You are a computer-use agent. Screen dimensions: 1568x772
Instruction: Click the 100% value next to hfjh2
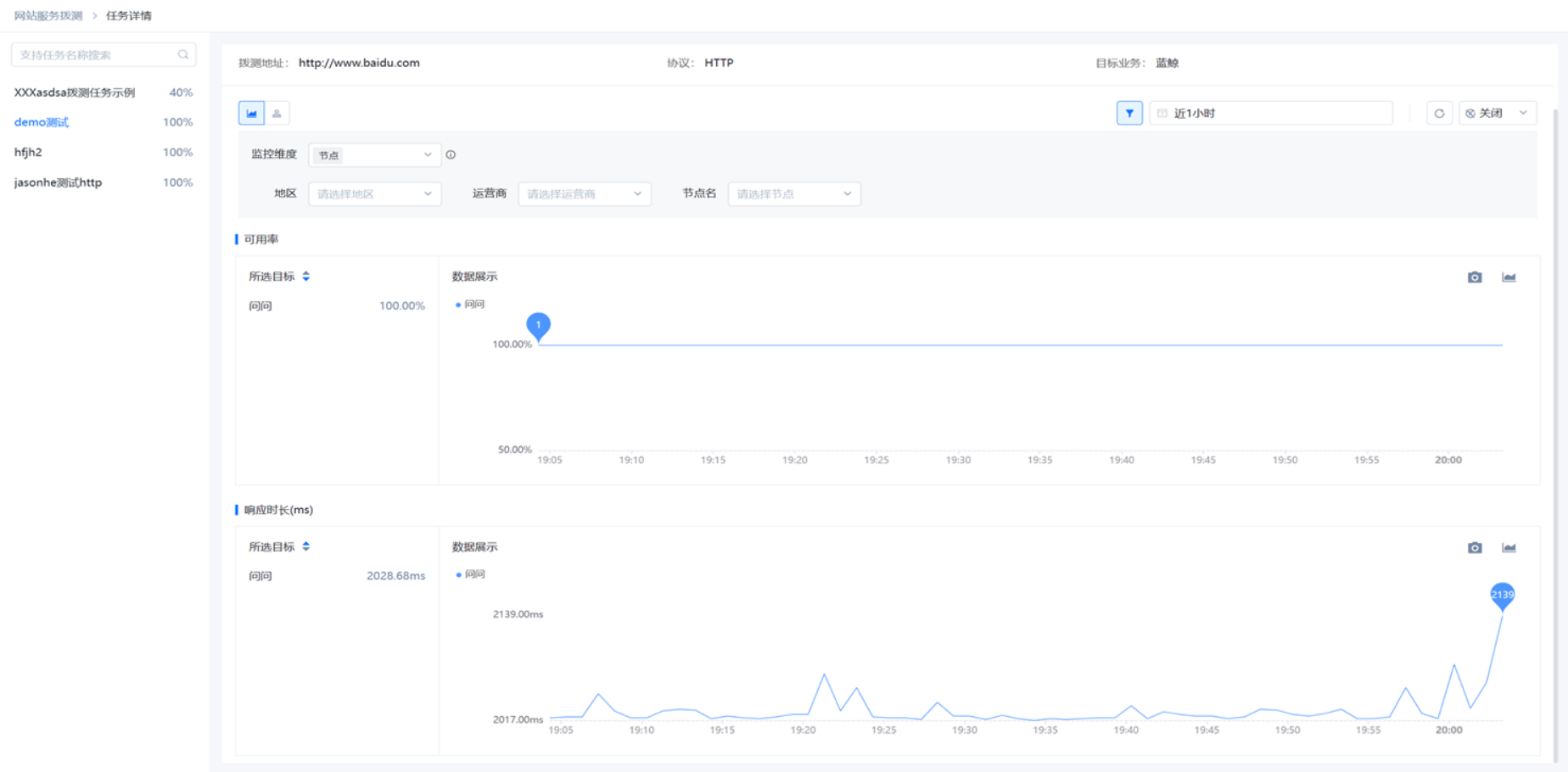click(x=177, y=152)
